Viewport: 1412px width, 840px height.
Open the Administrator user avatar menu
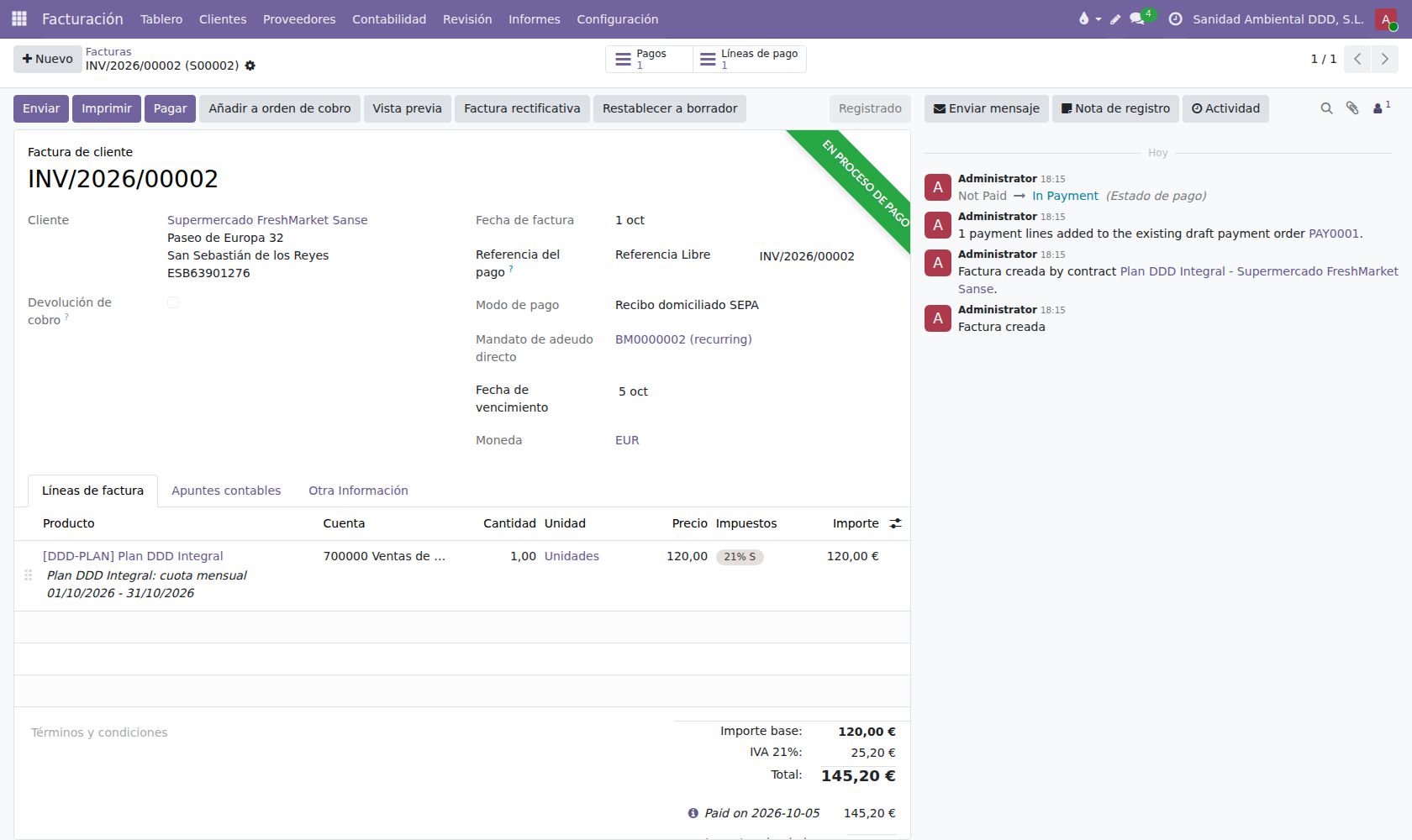1386,18
